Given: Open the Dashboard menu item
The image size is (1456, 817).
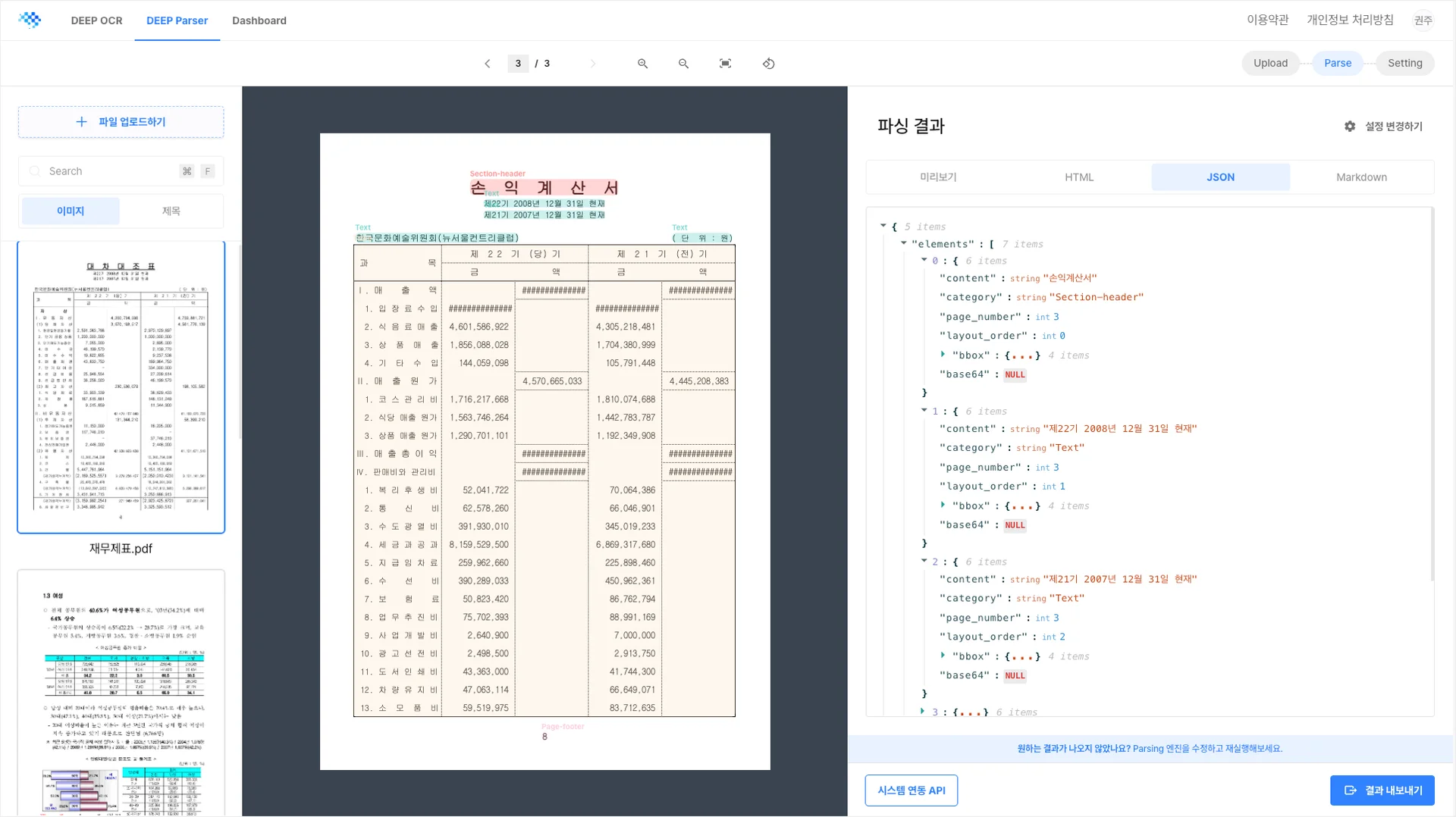Looking at the screenshot, I should click(x=259, y=20).
